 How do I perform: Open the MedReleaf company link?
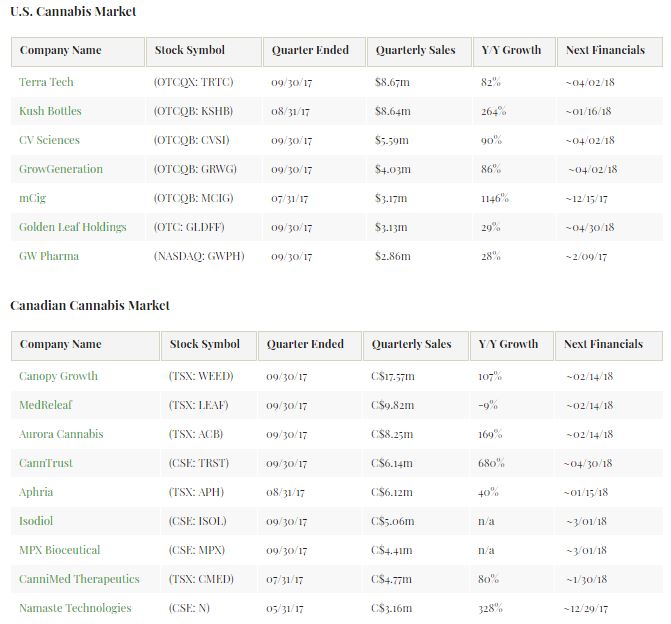(45, 405)
